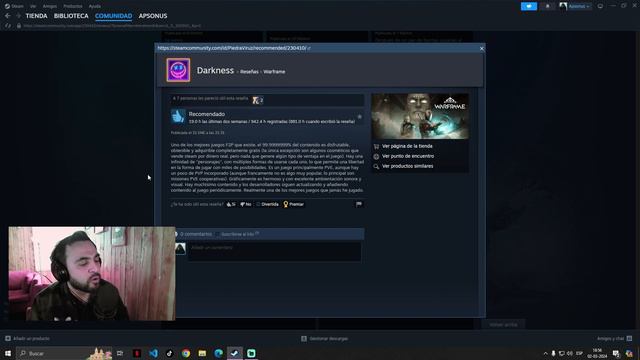Click the Recomendado thumbs up icon
Image resolution: width=640 pixels, height=360 pixels.
(178, 117)
